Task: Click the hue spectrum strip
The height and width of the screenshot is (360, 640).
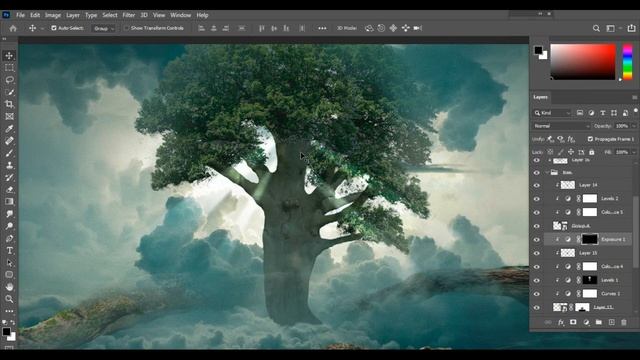Action: tap(627, 62)
